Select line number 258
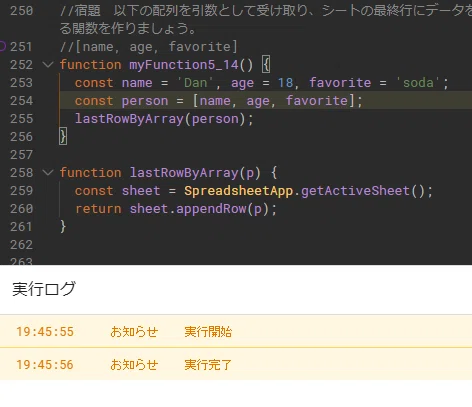472x407 pixels. [x=21, y=173]
